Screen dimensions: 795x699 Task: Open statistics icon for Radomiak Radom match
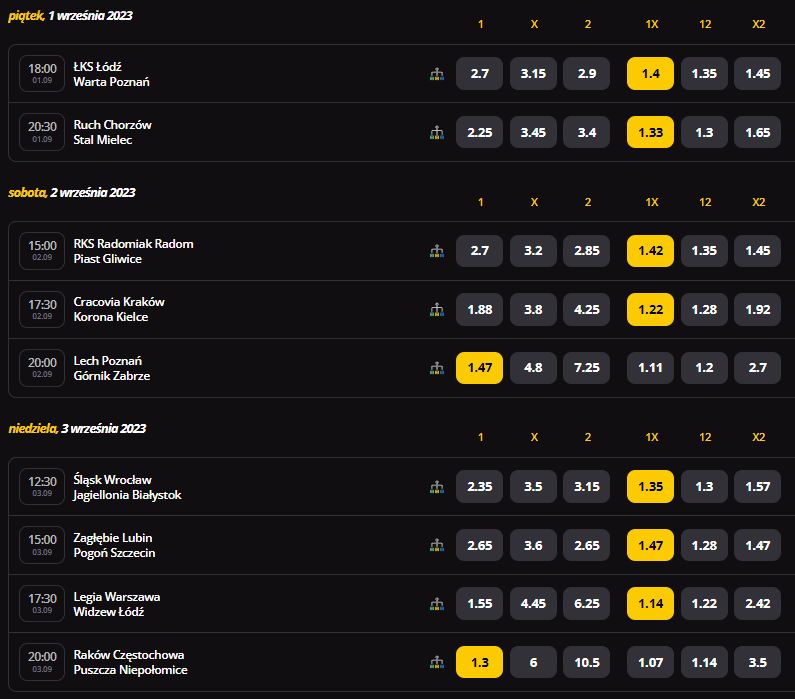437,251
